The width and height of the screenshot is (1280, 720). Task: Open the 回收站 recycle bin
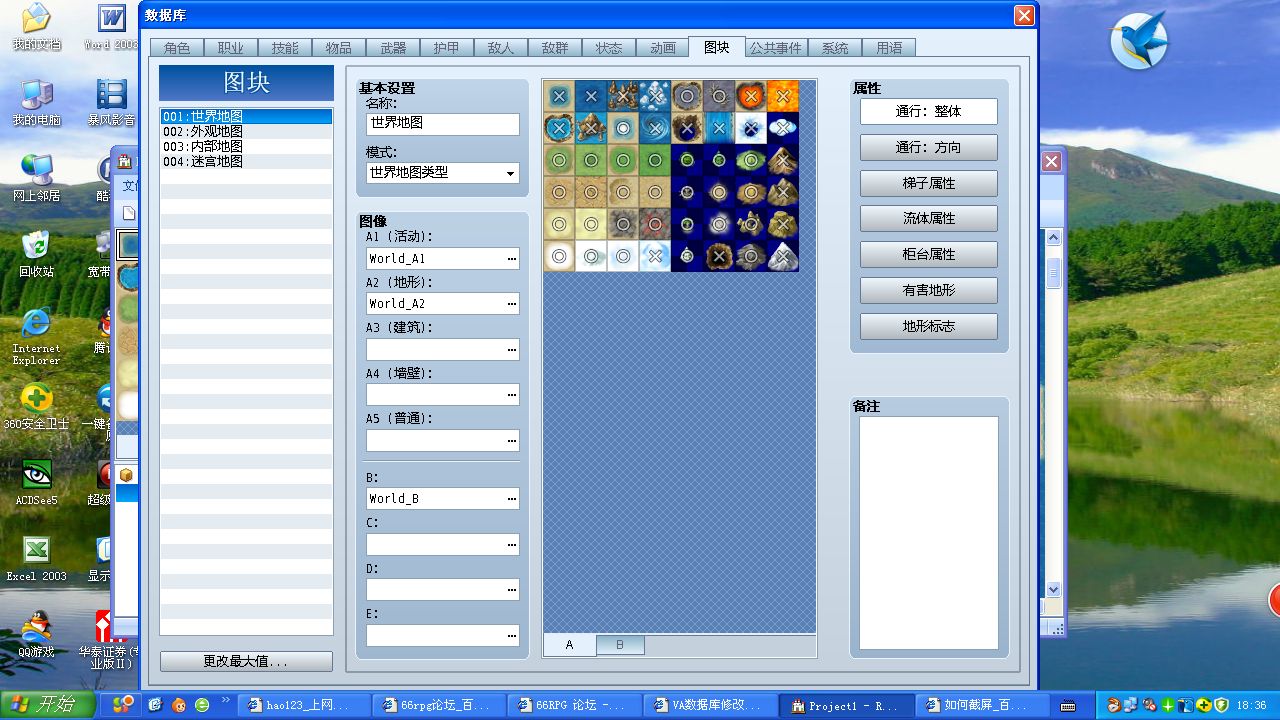coord(36,253)
